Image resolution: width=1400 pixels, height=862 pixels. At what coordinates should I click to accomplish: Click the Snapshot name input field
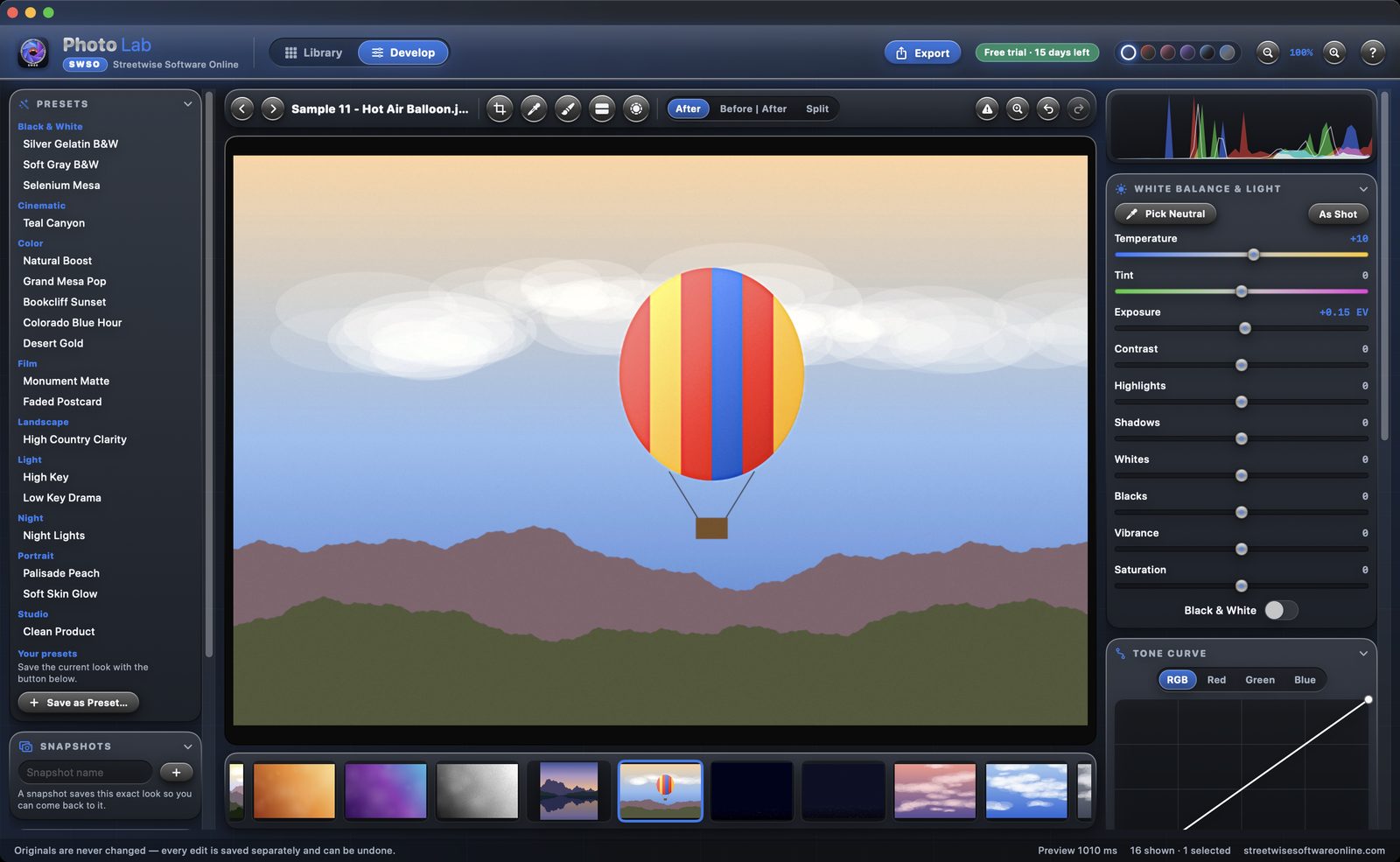coord(86,772)
